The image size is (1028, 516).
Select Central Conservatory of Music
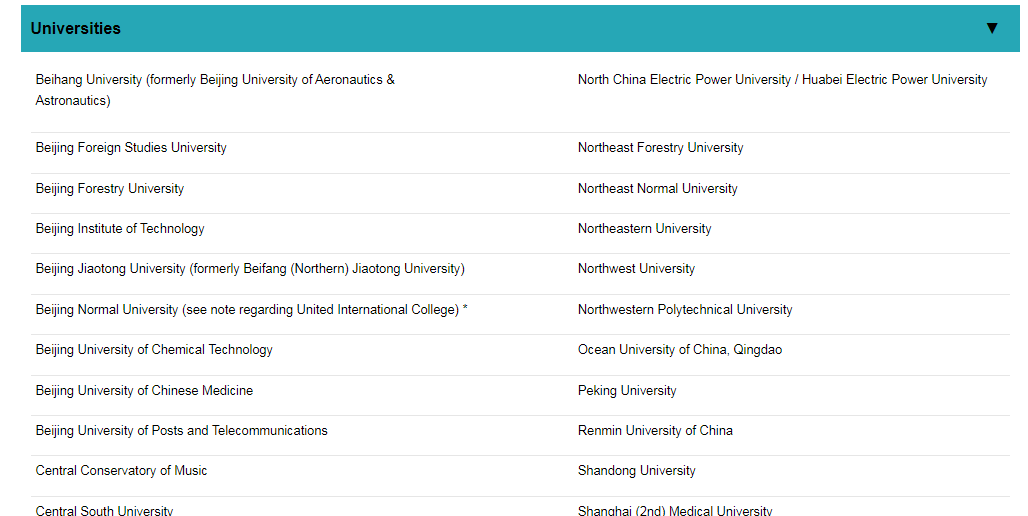[121, 470]
